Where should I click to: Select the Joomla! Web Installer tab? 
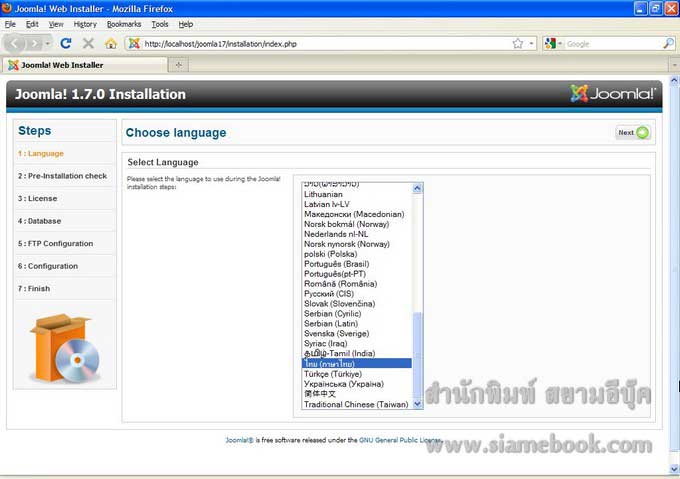(x=85, y=65)
